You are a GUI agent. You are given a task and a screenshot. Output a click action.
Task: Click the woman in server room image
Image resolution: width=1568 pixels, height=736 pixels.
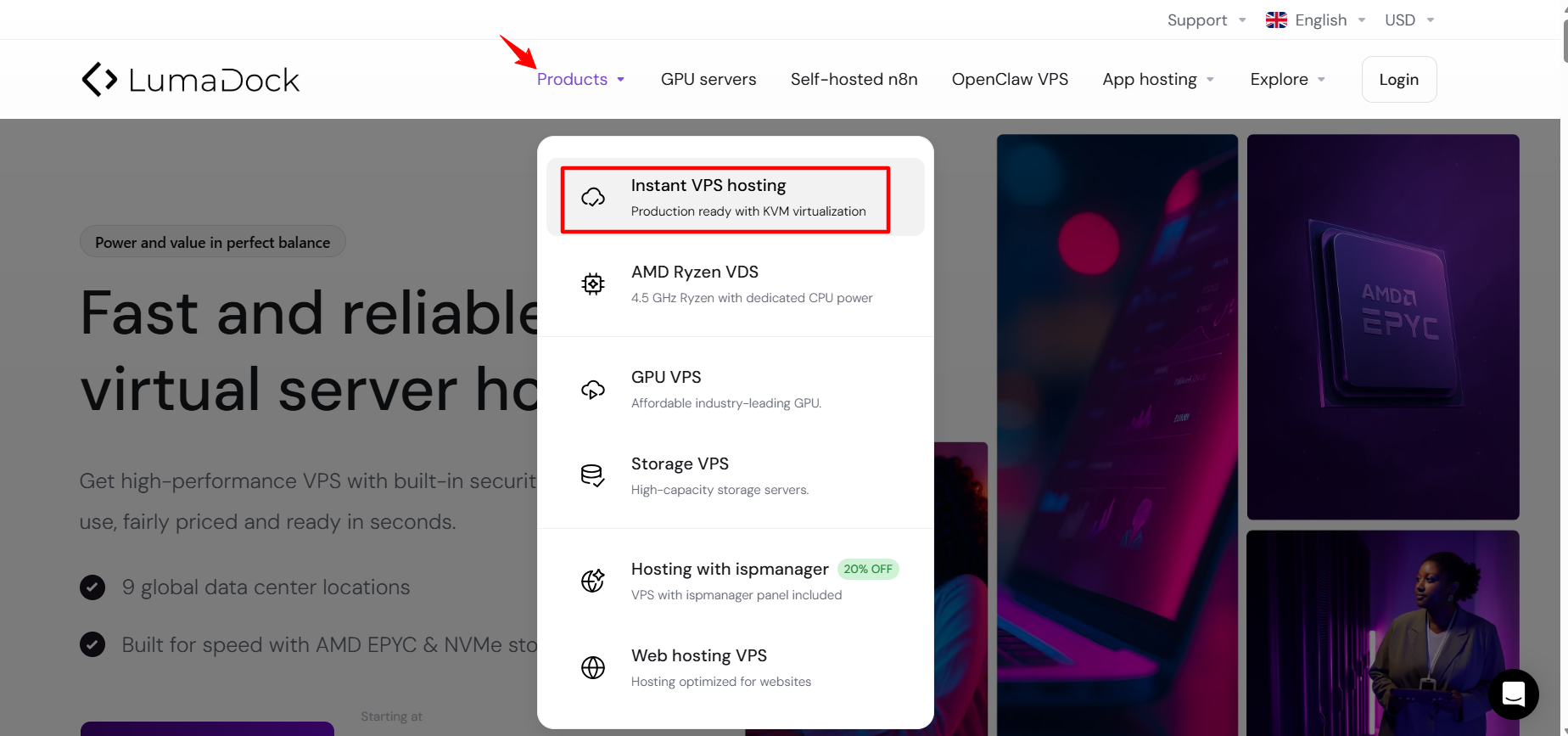(1382, 633)
